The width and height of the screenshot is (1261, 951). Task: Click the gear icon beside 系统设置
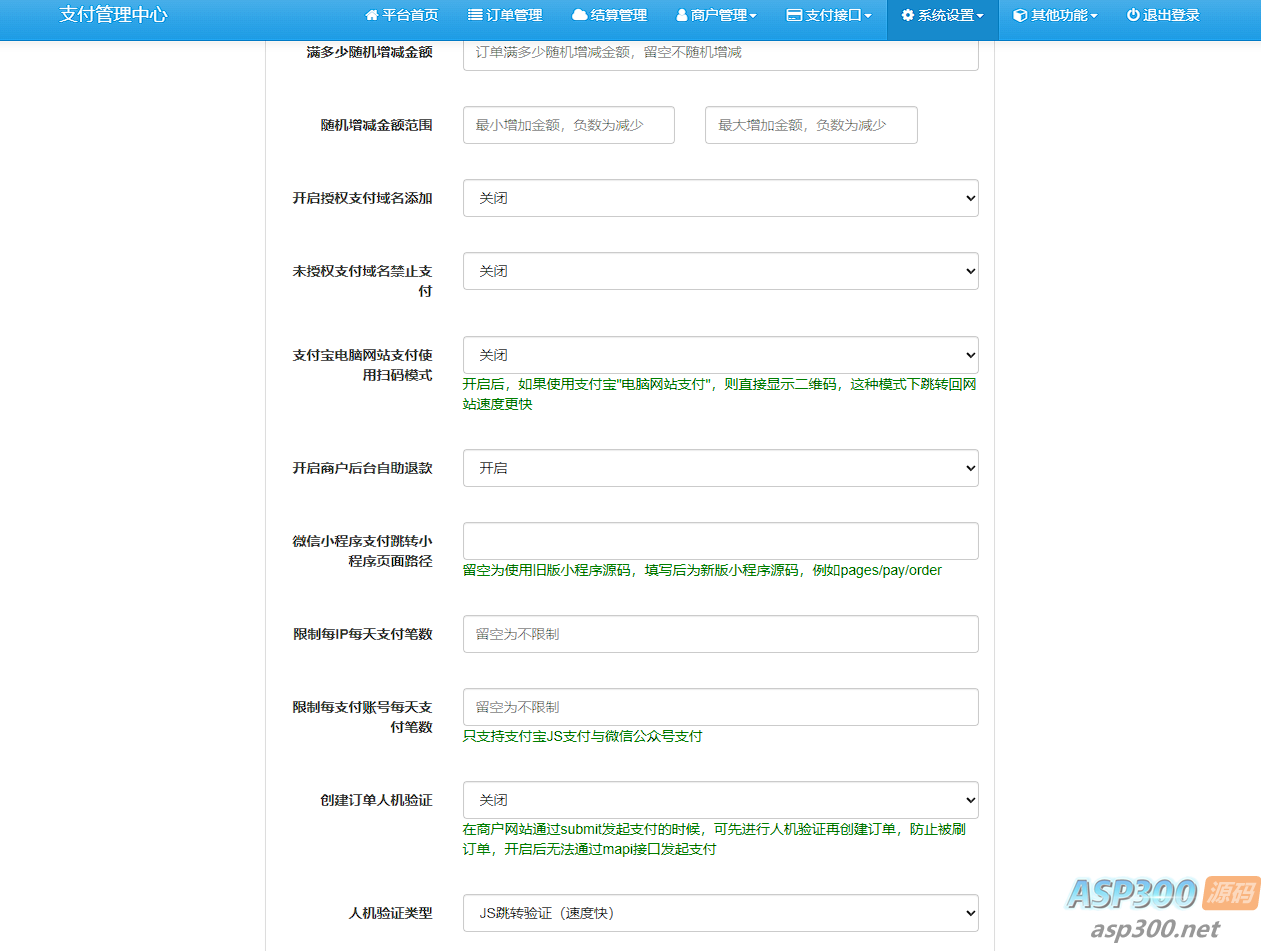908,16
